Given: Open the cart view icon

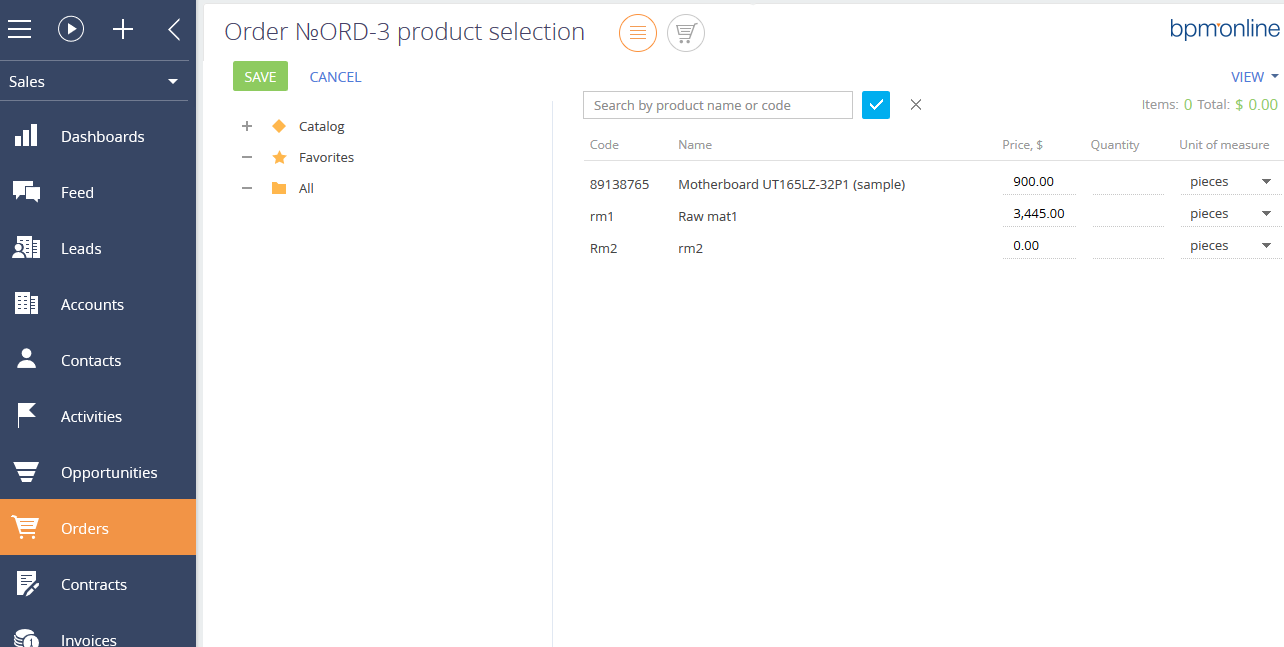Looking at the screenshot, I should click(x=686, y=33).
